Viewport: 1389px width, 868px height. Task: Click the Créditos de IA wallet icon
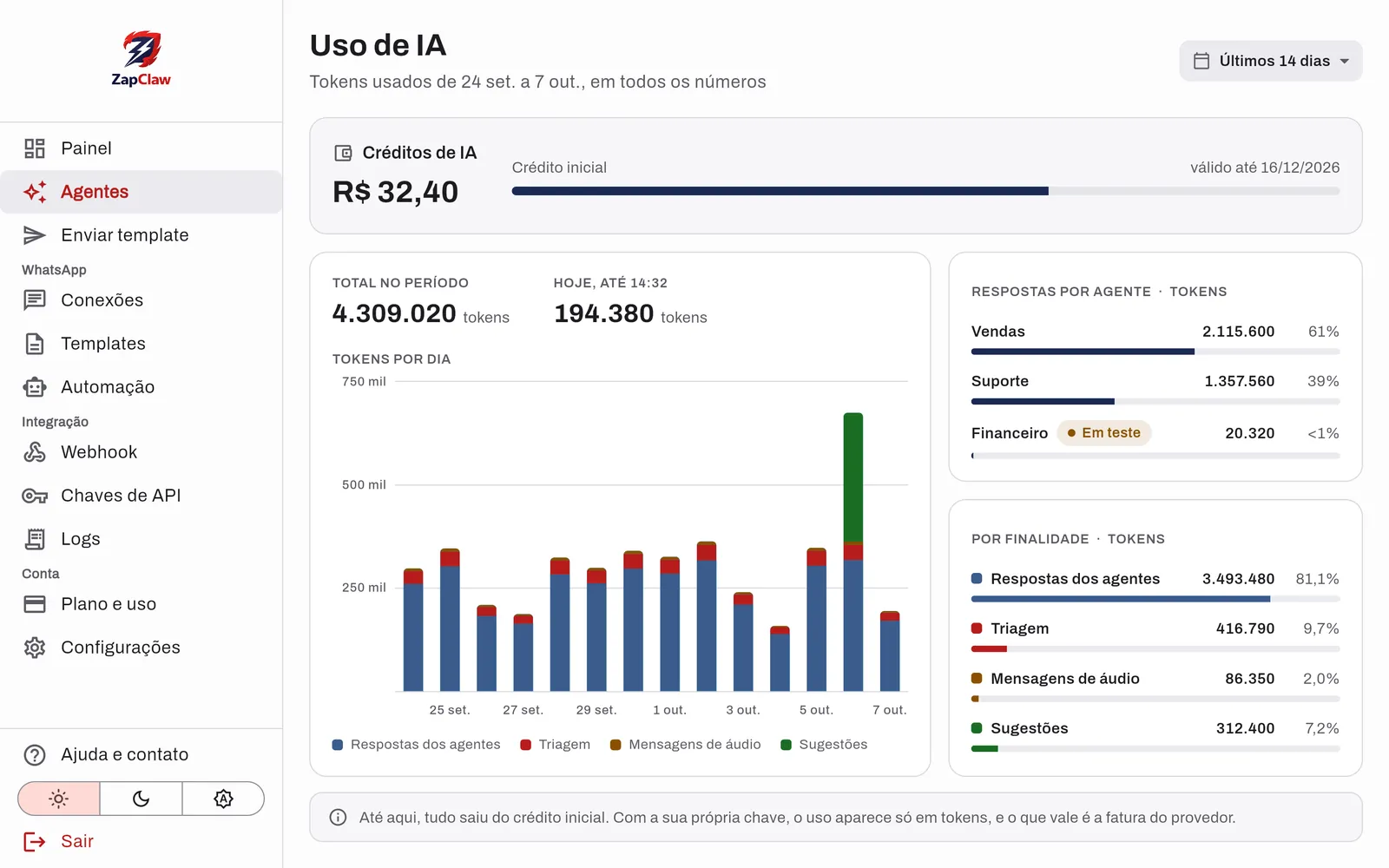click(343, 153)
